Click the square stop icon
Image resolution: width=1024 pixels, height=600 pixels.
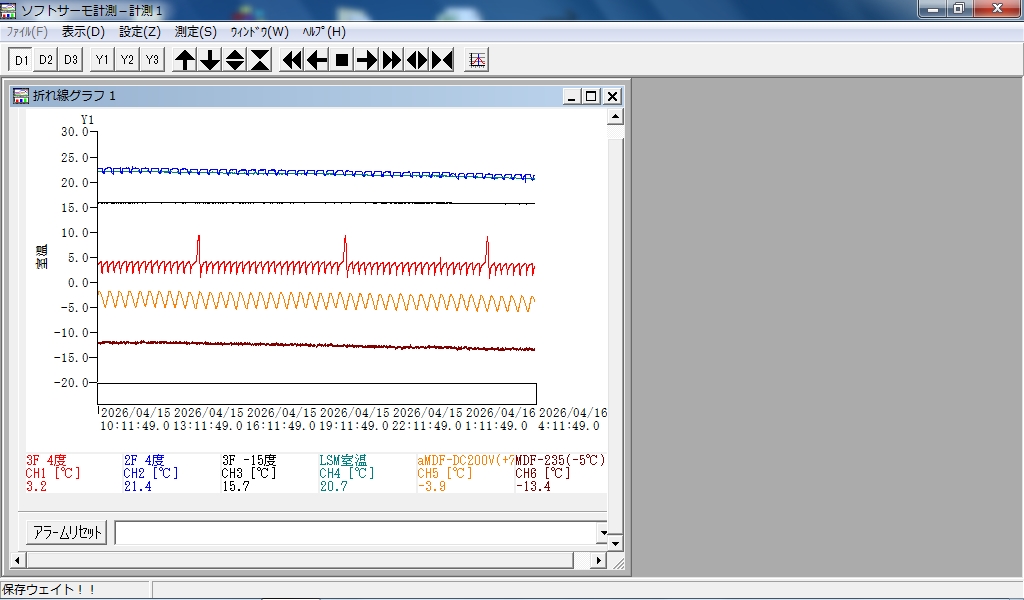342,60
